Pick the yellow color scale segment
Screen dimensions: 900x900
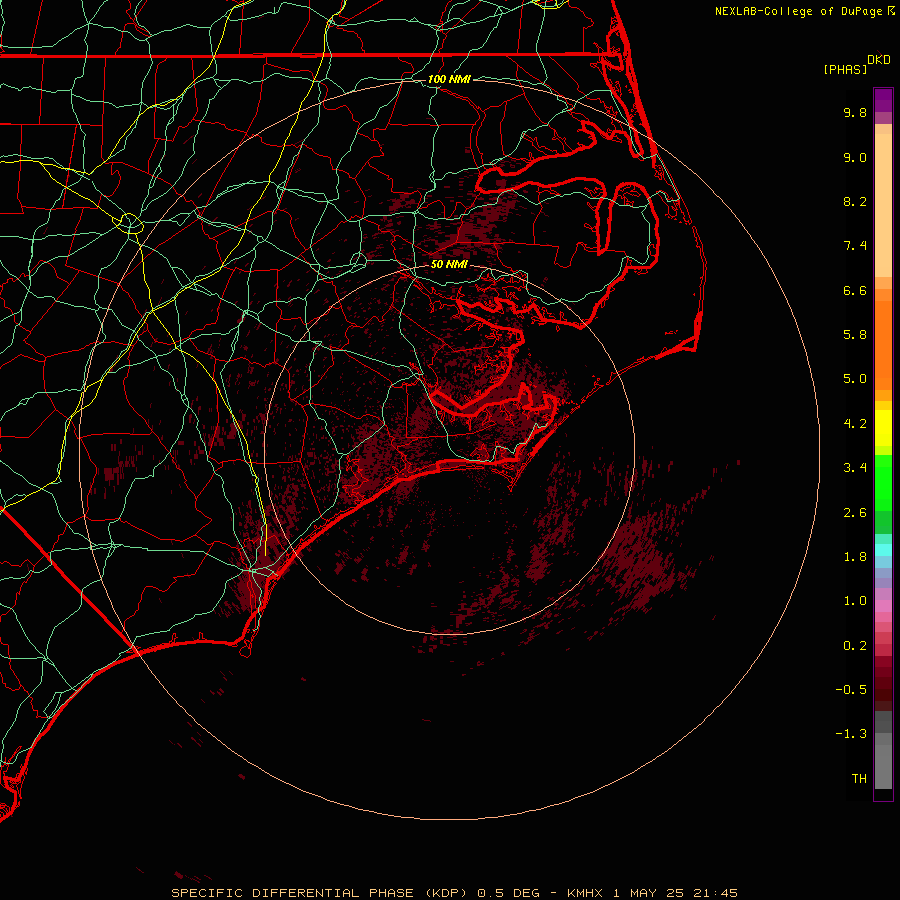coord(883,428)
